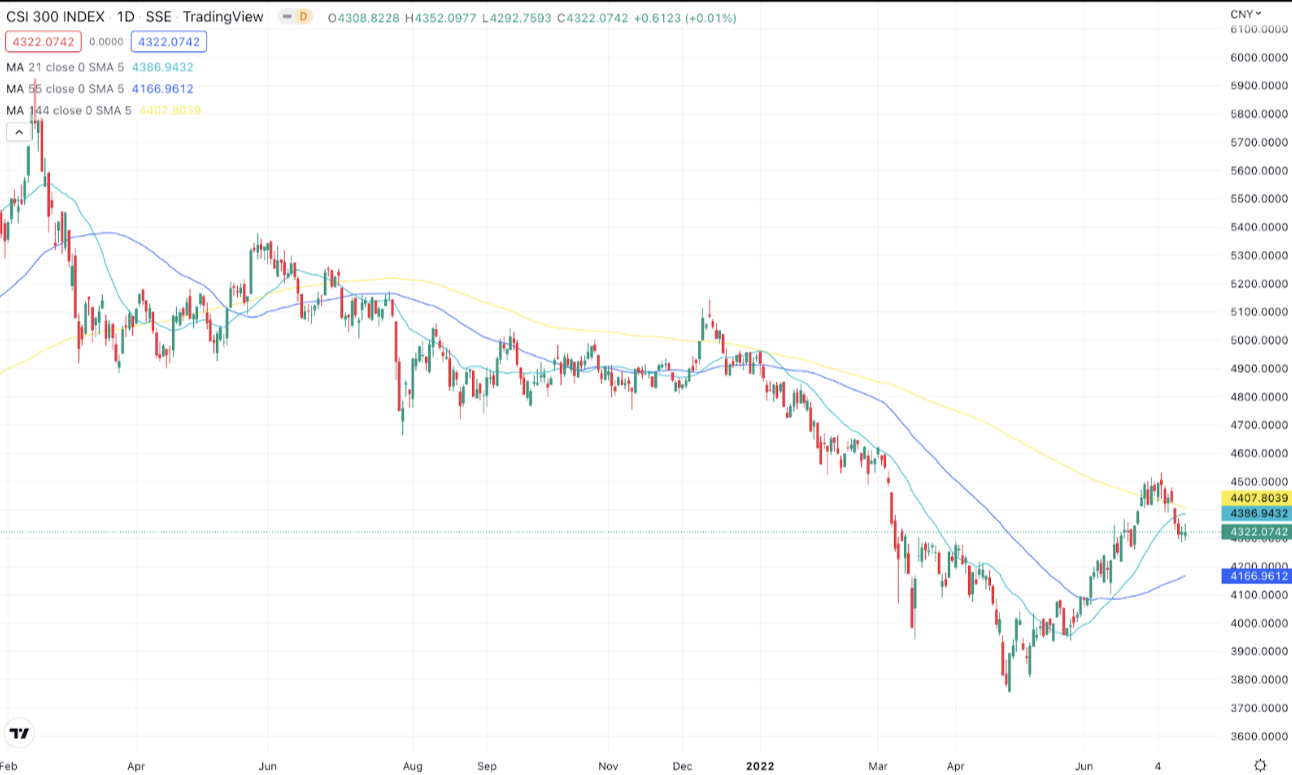
Task: Click the MA 144 value 4407.8039
Action: pyautogui.click(x=168, y=110)
